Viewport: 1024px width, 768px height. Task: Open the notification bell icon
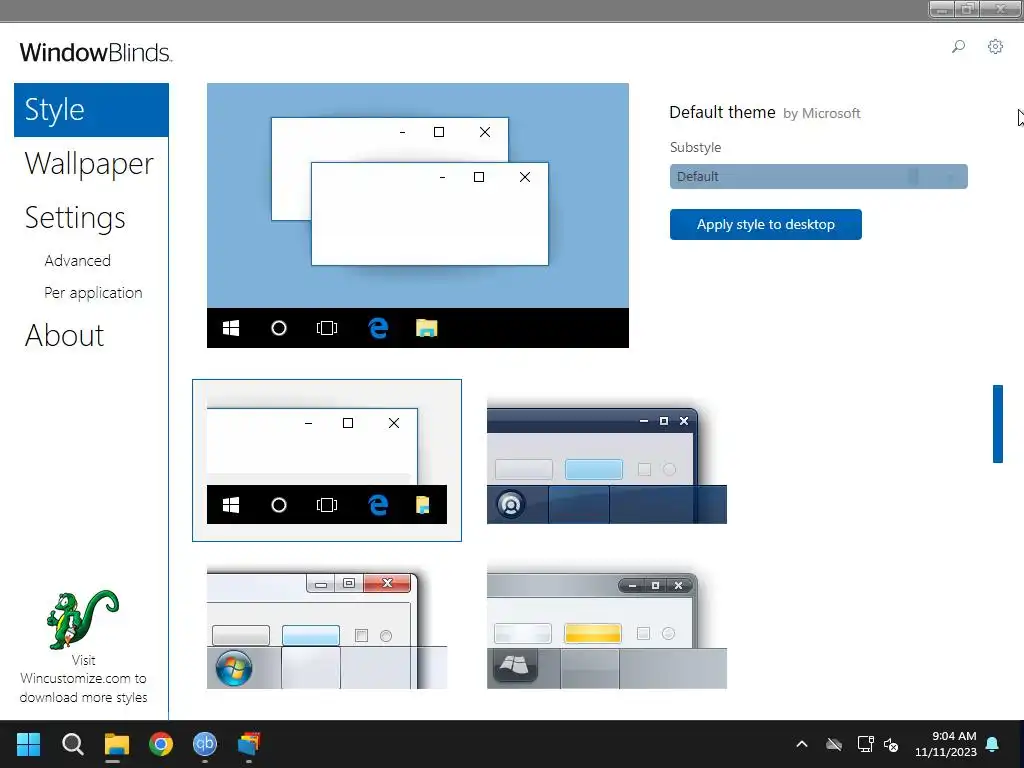992,744
